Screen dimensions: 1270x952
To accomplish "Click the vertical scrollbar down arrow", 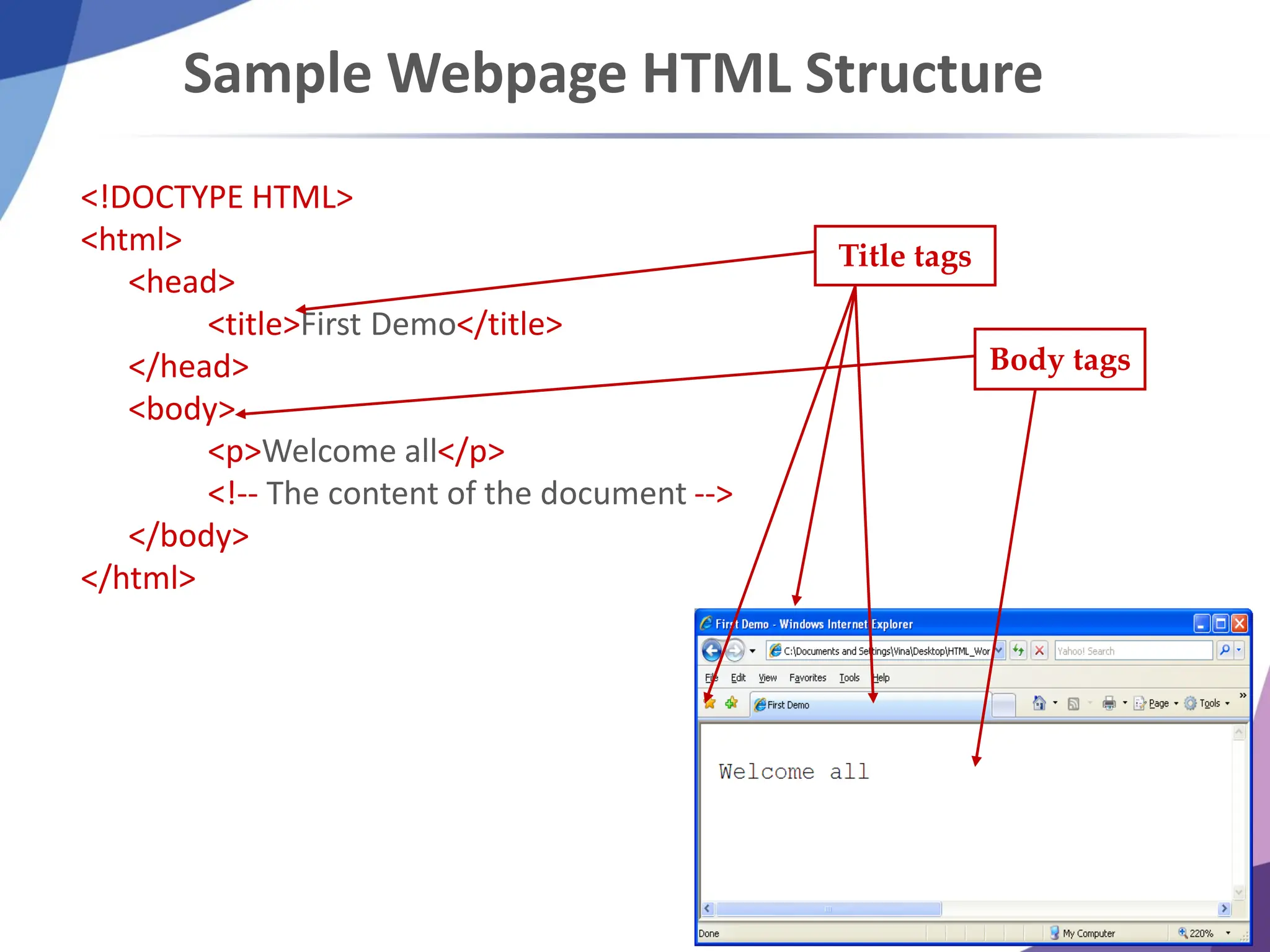I will 1238,892.
